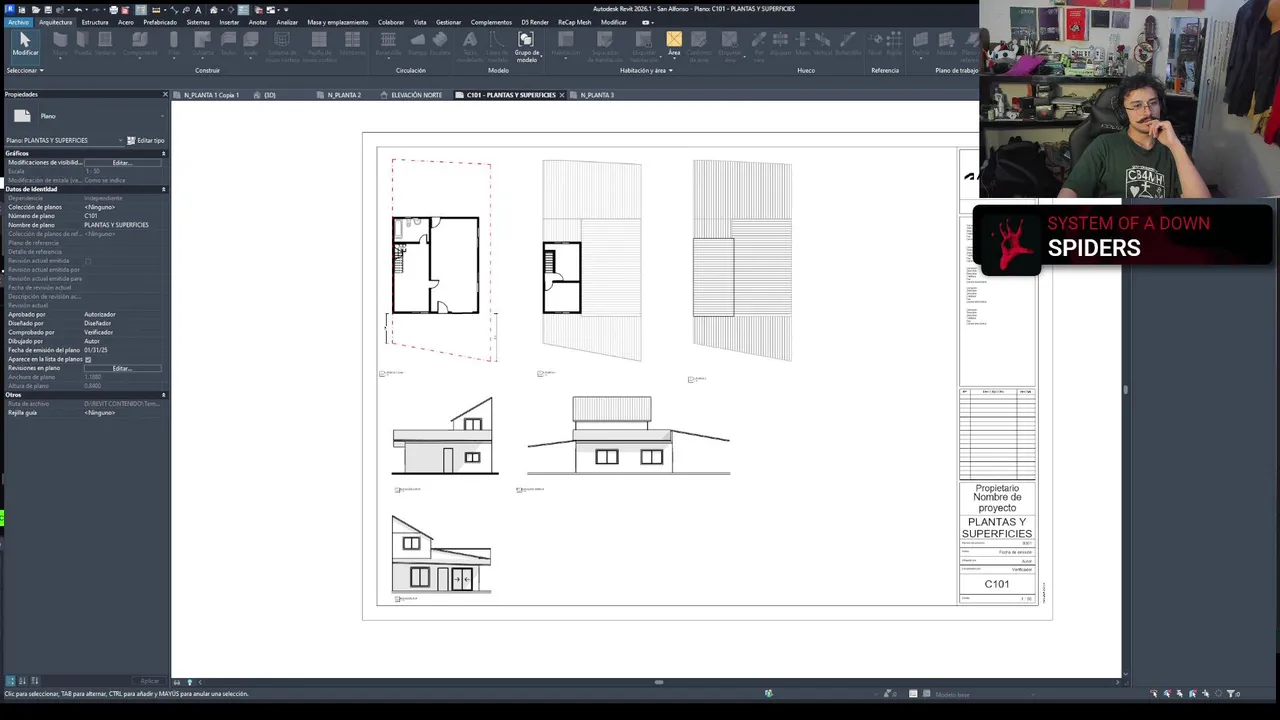Open the N_PLANTA 1 Copia 1 view tab
The height and width of the screenshot is (720, 1280).
pyautogui.click(x=211, y=95)
